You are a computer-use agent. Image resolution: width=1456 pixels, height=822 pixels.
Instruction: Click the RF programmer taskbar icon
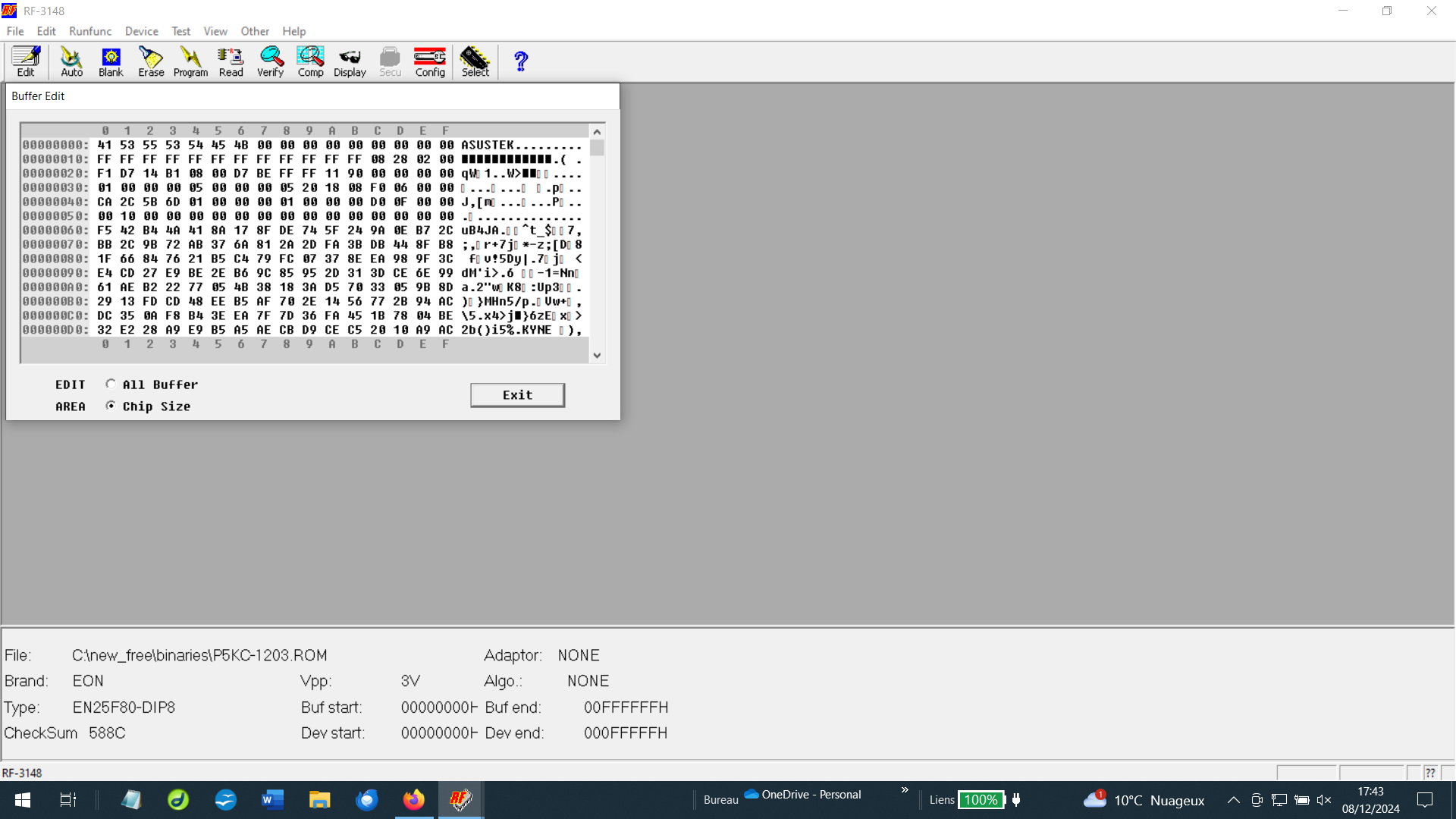[x=460, y=800]
